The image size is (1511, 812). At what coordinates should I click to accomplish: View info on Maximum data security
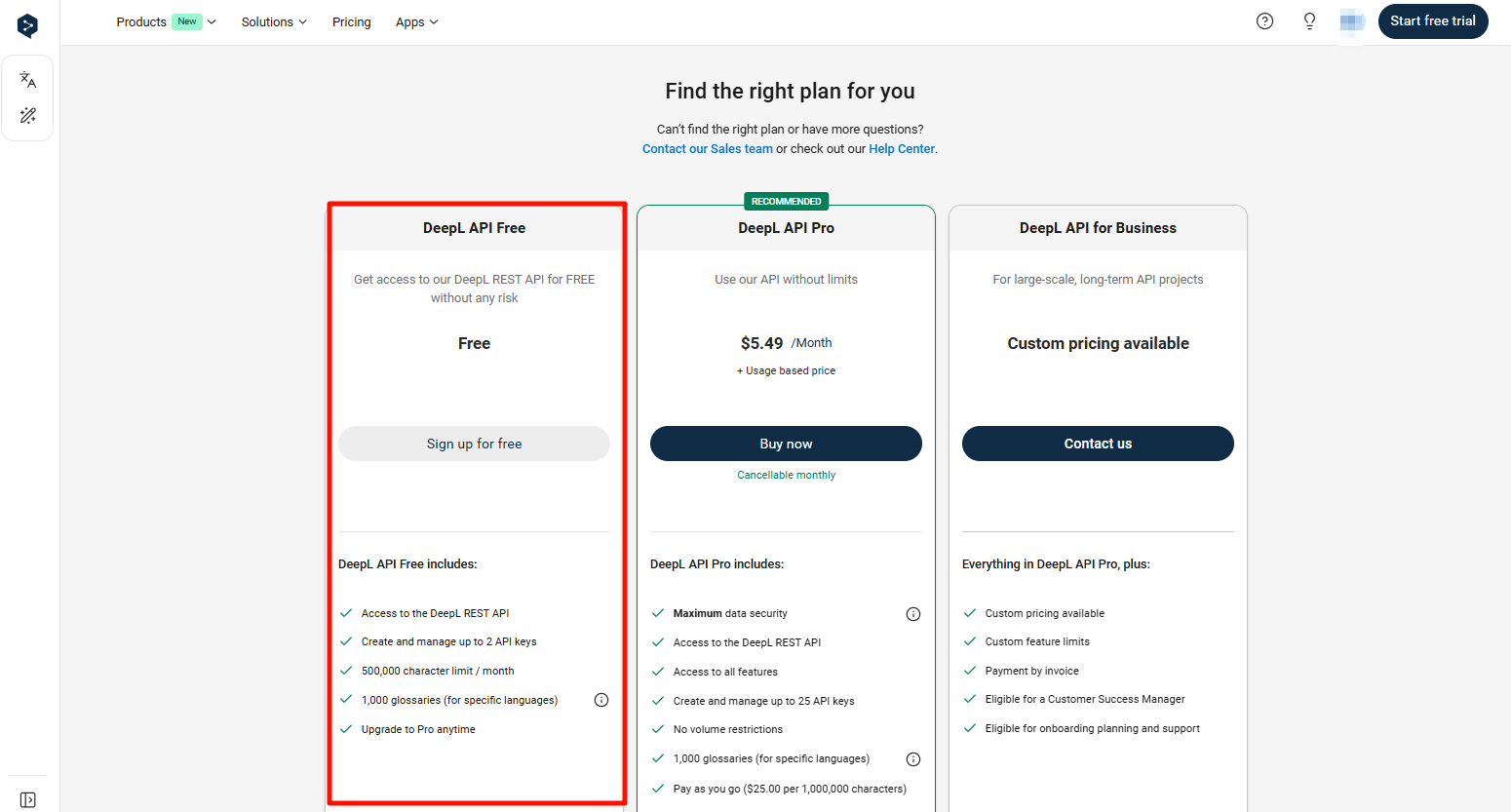(913, 613)
